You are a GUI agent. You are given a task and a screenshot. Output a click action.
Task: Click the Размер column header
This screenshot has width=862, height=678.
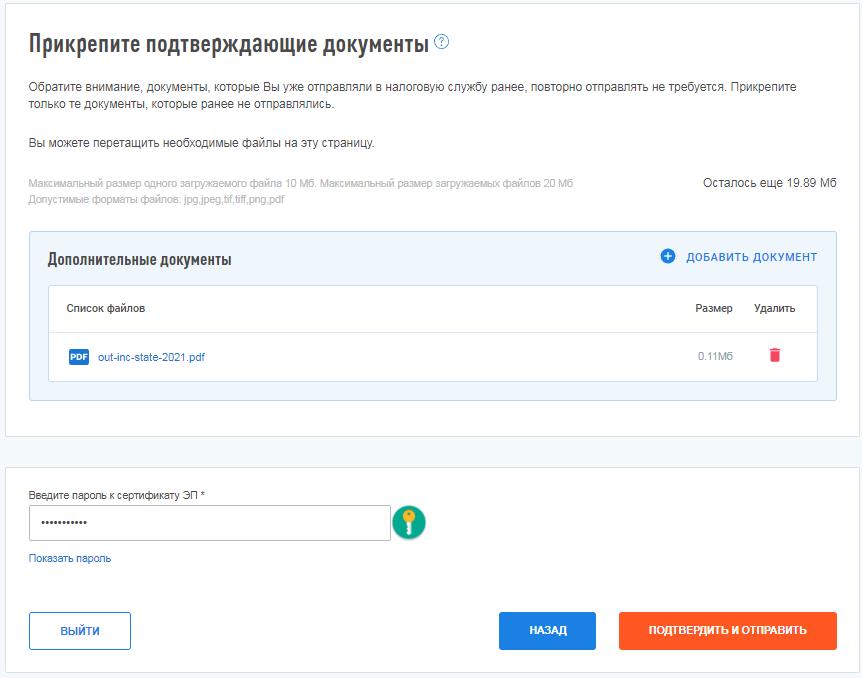coord(713,308)
